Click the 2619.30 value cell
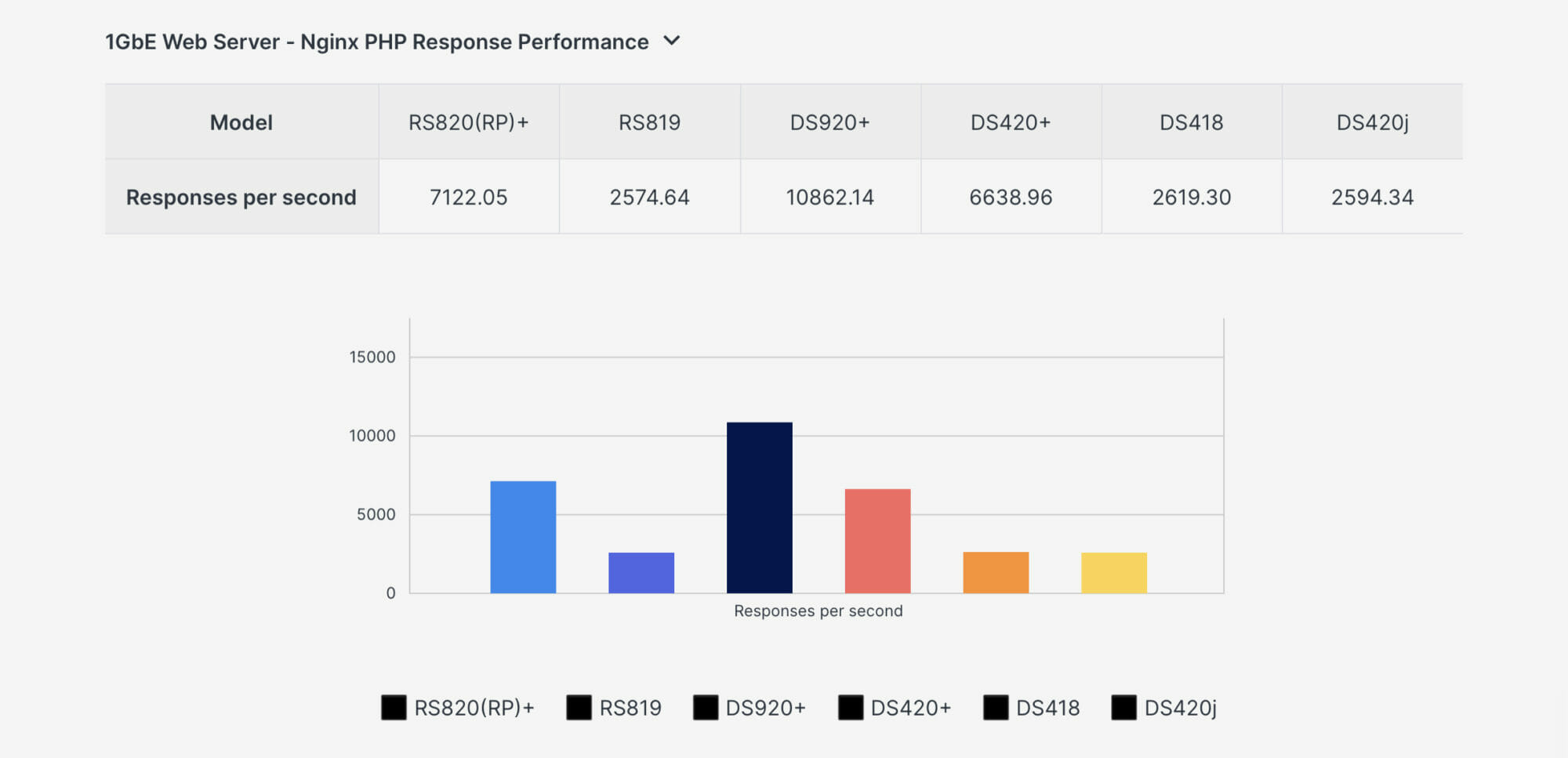 [1192, 197]
